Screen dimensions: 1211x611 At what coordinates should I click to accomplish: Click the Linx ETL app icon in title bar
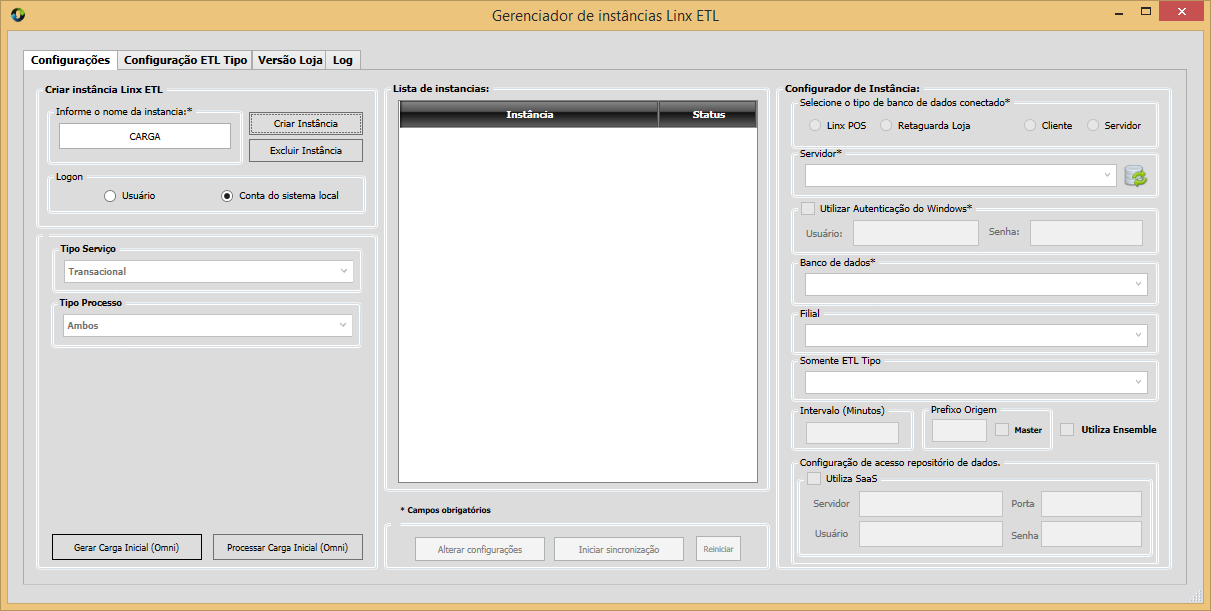(18, 15)
